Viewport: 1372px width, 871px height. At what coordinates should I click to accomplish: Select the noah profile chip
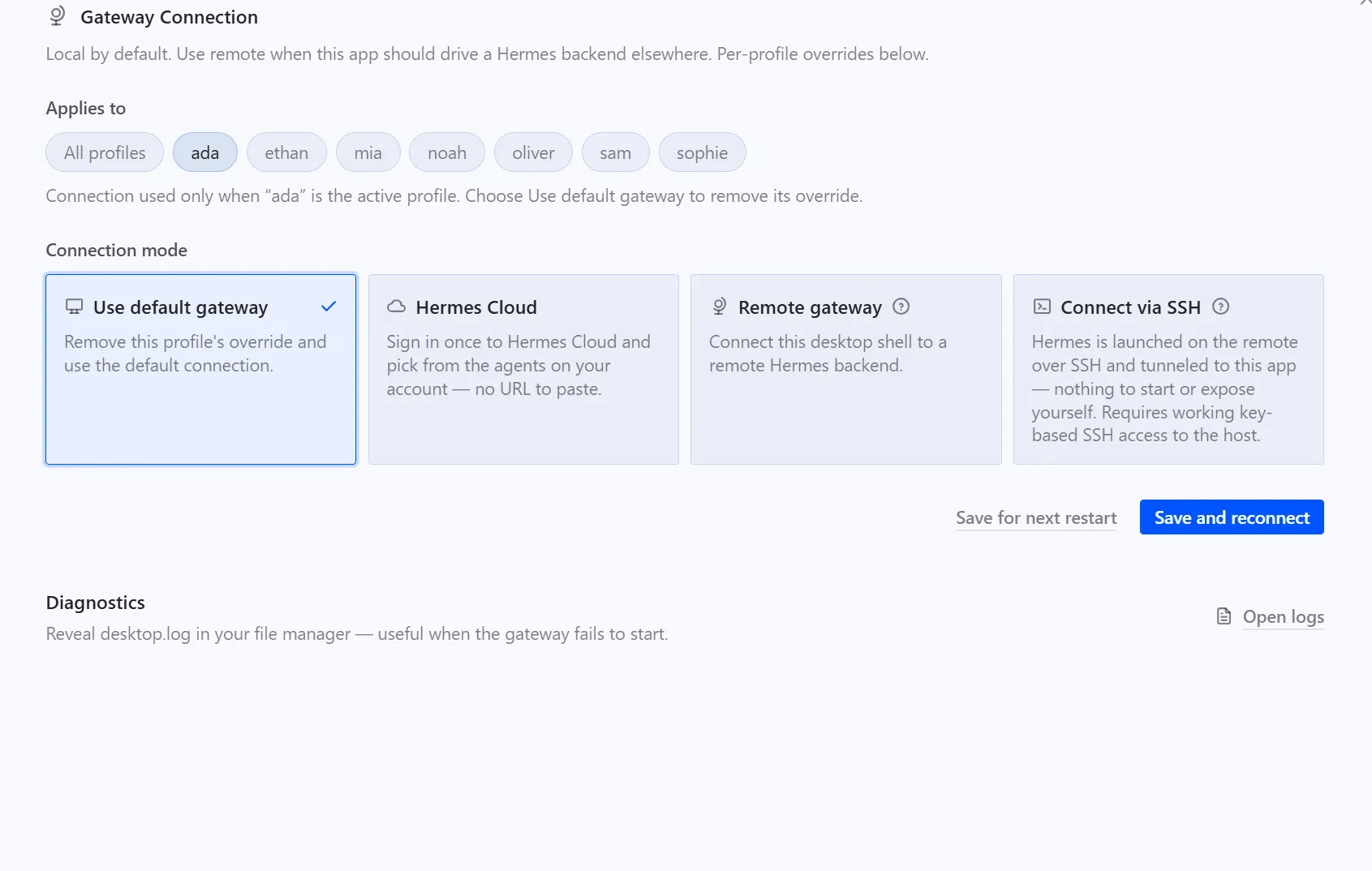click(447, 152)
